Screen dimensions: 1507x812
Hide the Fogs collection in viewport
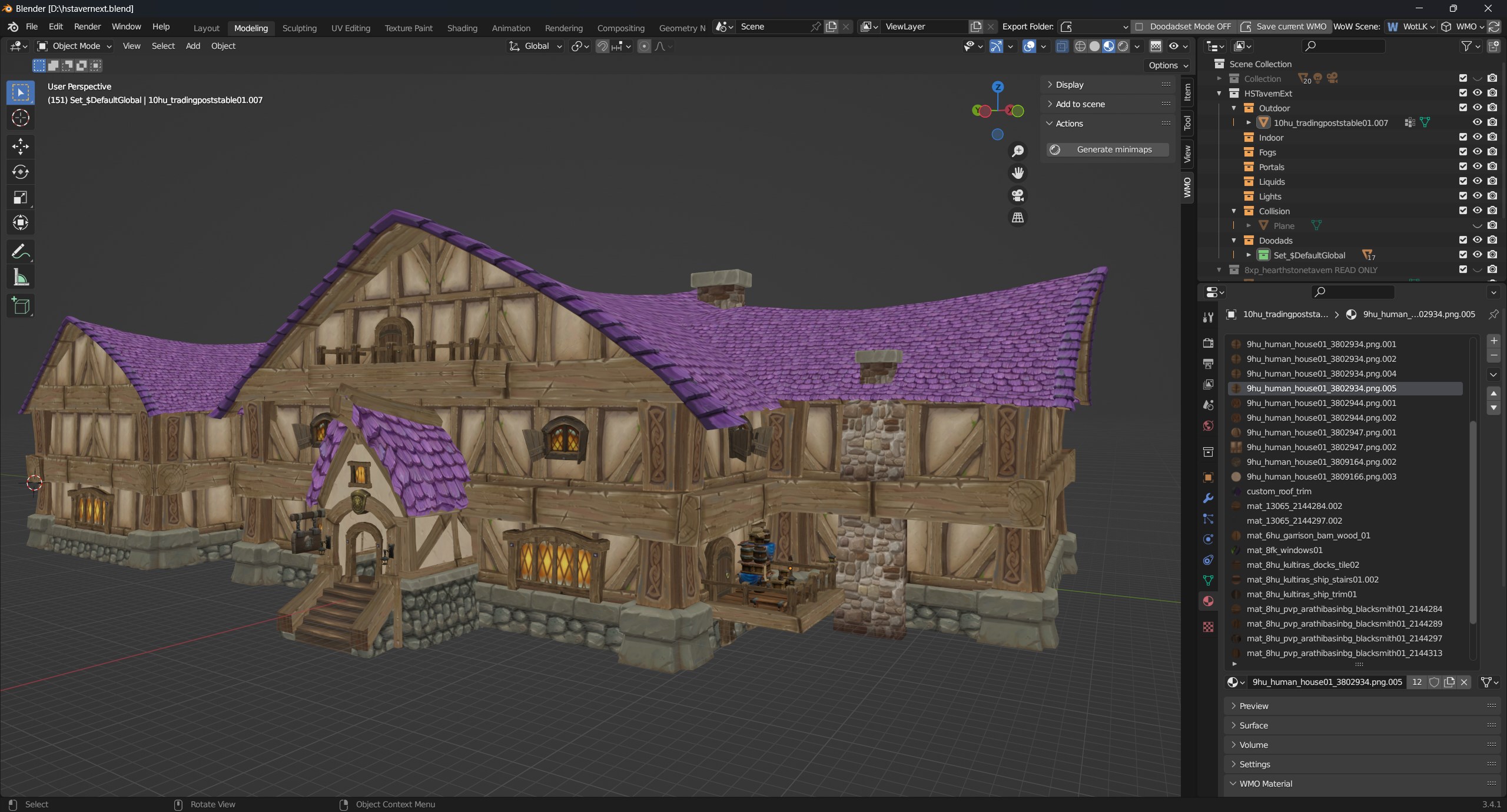1478,152
